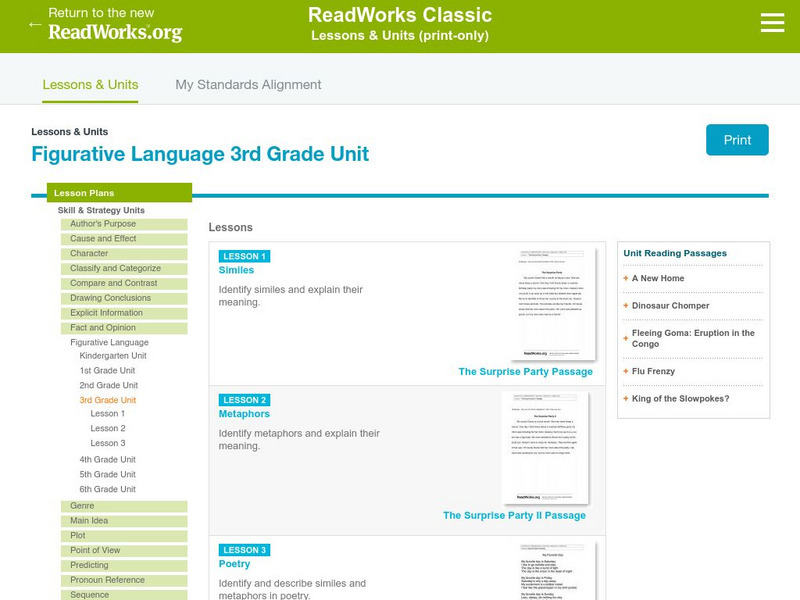Image resolution: width=800 pixels, height=600 pixels.
Task: Click the Lessons & Units breadcrumb text
Action: (x=69, y=132)
